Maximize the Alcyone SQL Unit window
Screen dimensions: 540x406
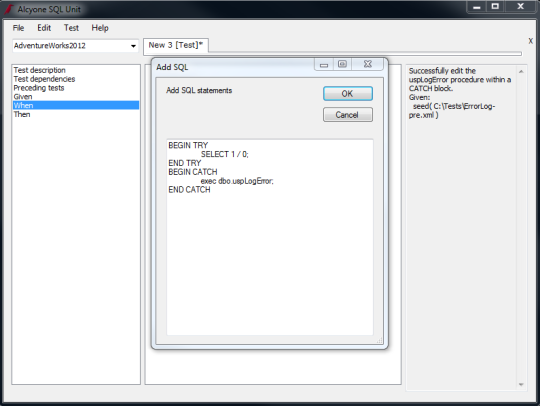[x=495, y=7]
